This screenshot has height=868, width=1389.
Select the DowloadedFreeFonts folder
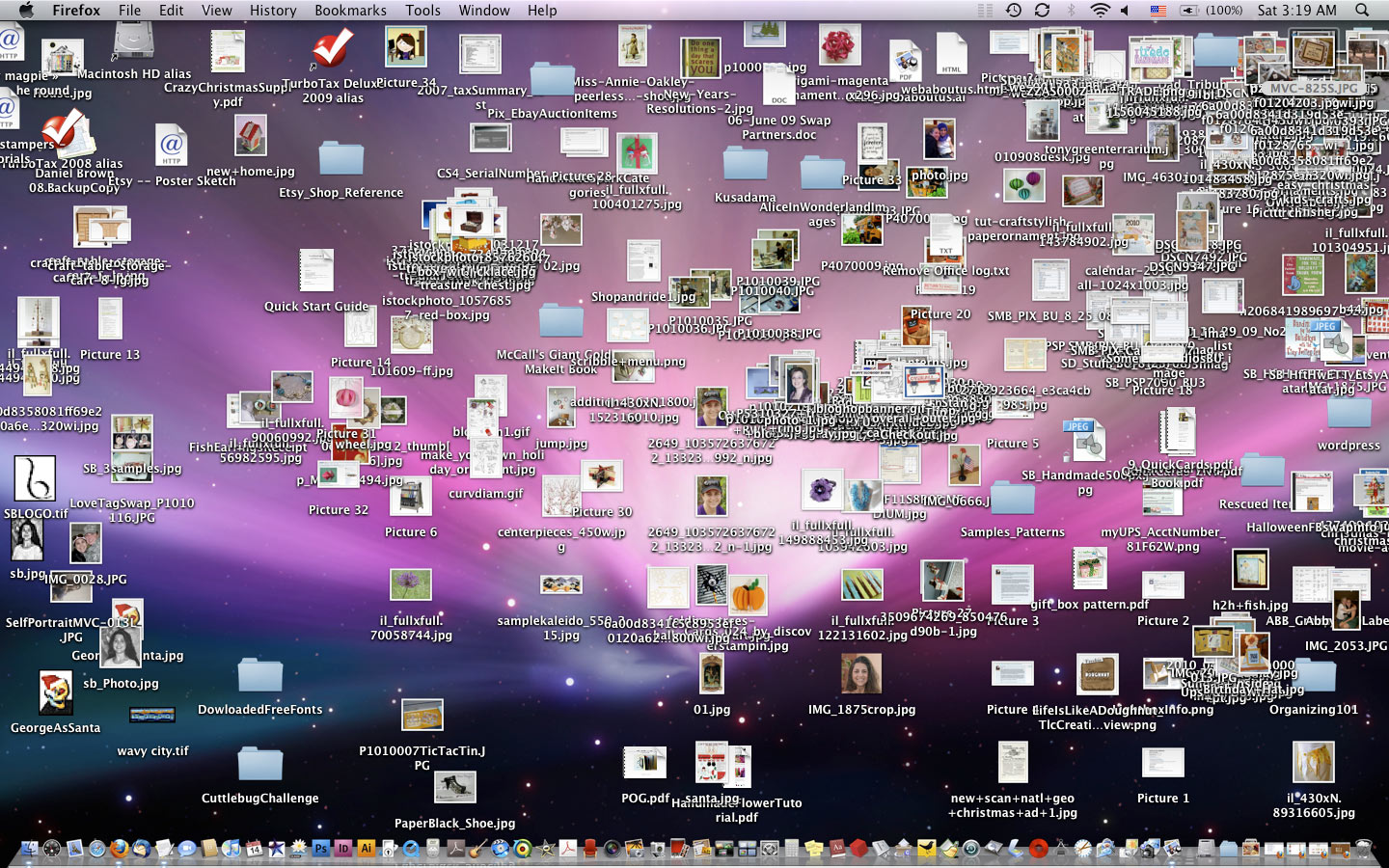coord(259,677)
